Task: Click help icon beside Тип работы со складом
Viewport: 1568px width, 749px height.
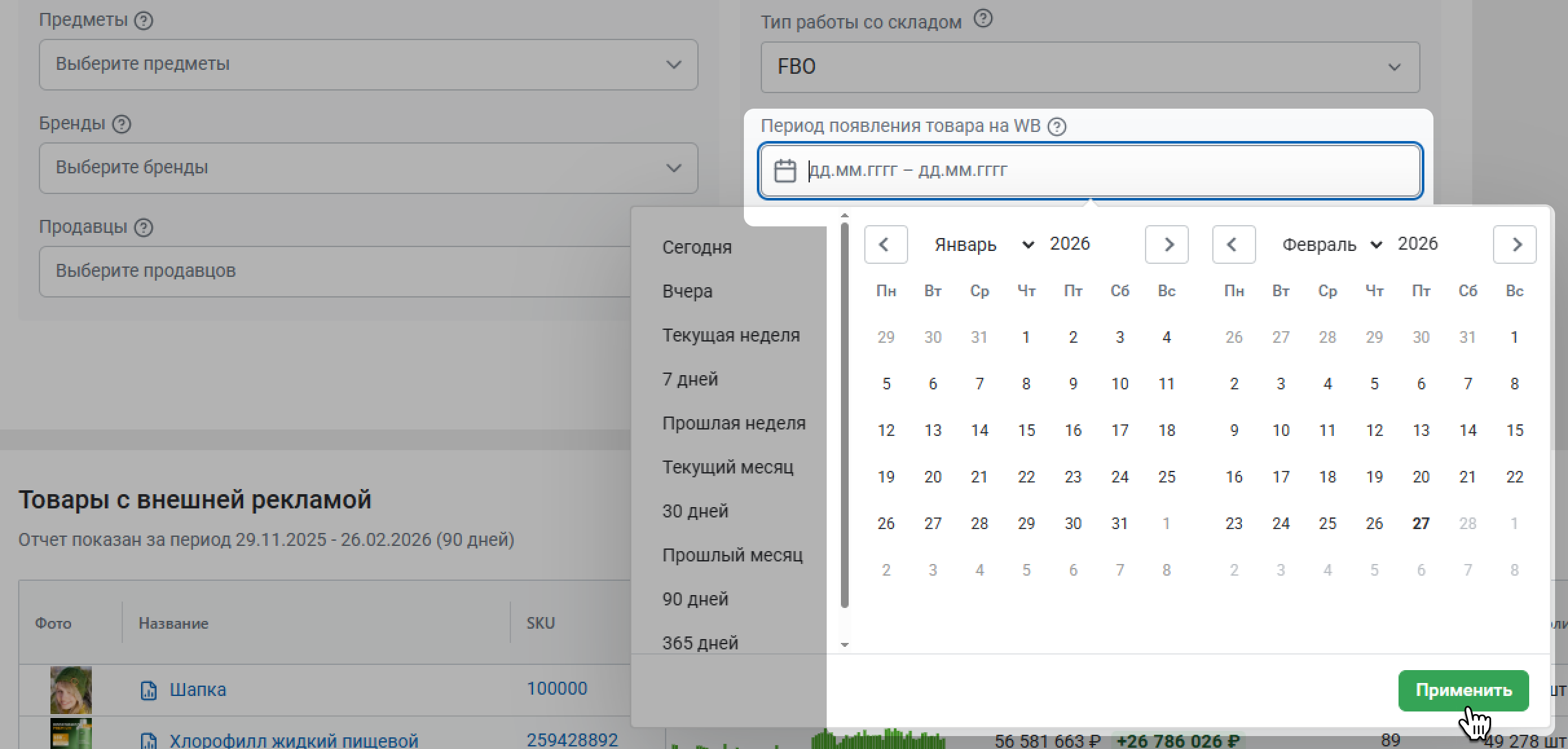Action: [983, 19]
